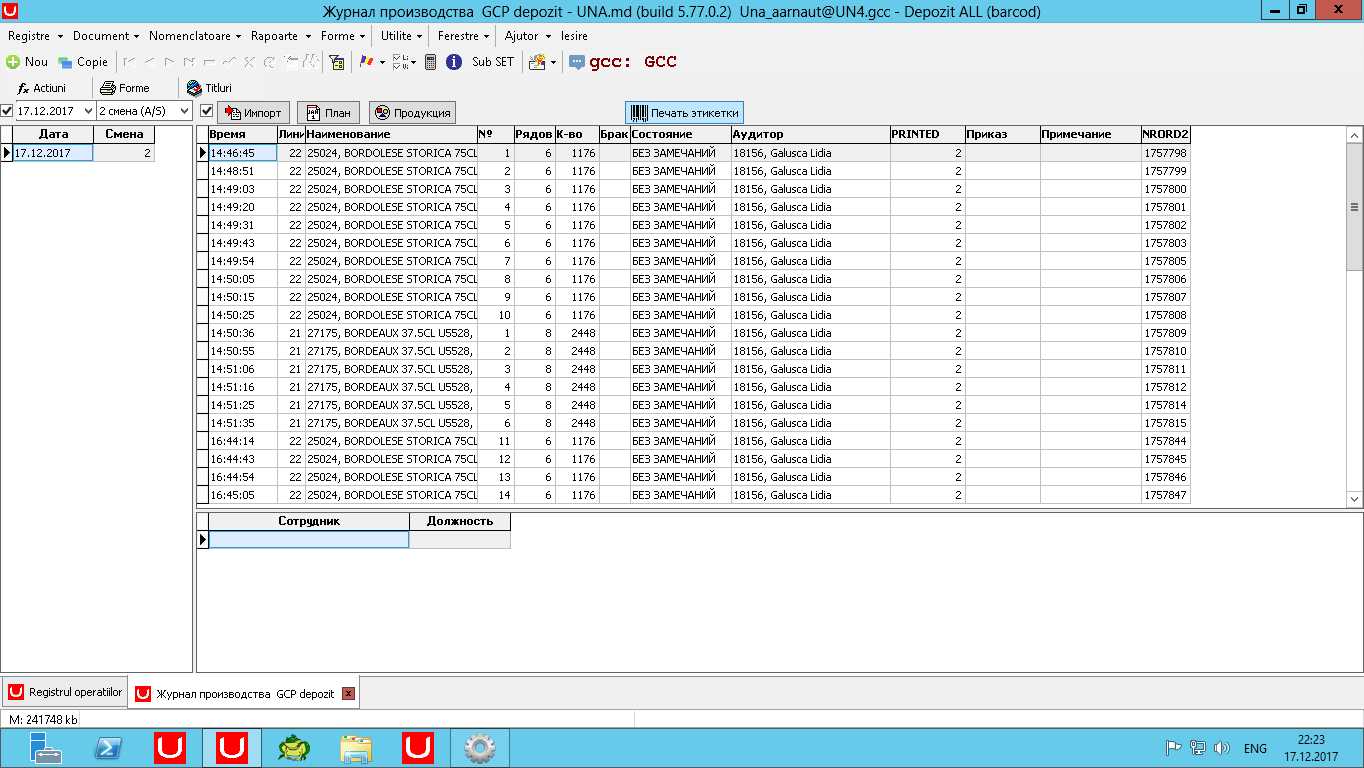Viewport: 1364px width, 768px height.
Task: Open the Nomenclatoare menu
Action: click(193, 36)
